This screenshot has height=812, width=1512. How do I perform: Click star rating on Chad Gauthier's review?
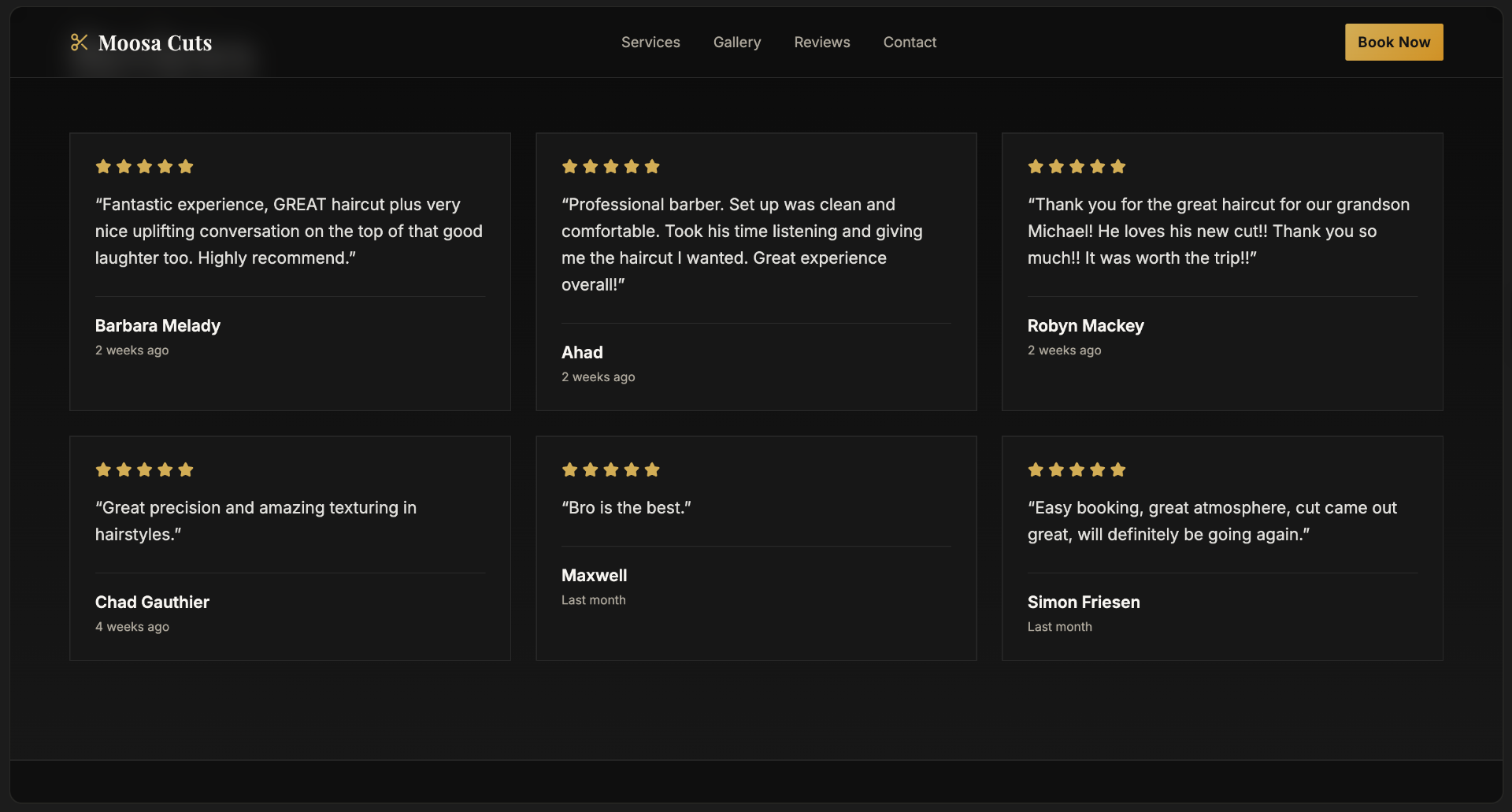pos(144,469)
